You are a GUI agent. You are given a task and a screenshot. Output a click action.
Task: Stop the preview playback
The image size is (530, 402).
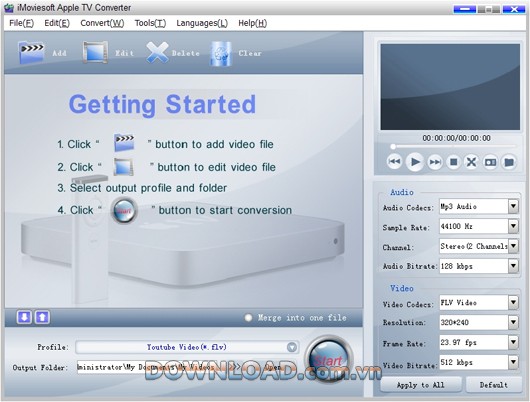tap(453, 162)
